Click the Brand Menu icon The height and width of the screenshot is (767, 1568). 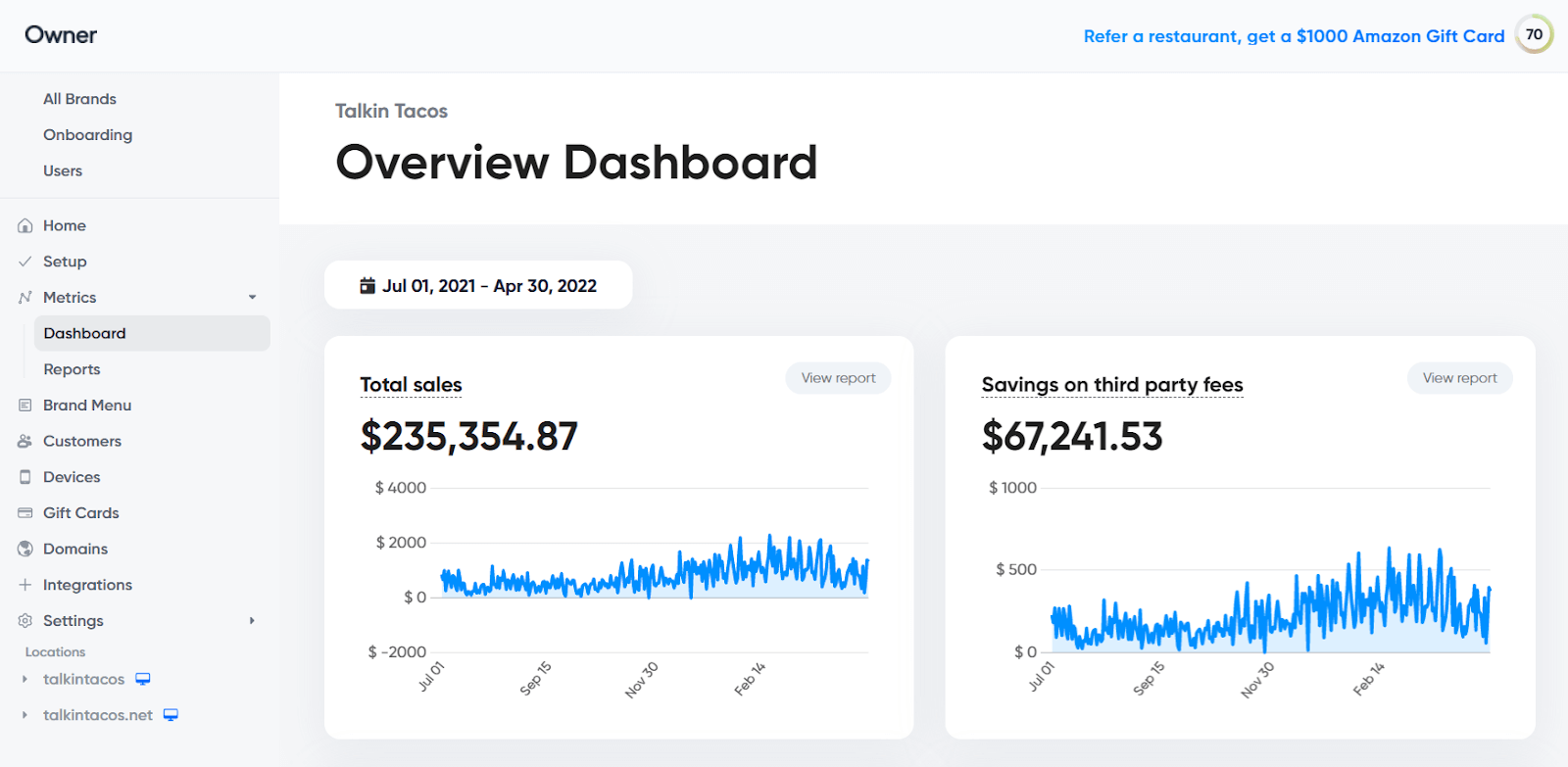[25, 406]
